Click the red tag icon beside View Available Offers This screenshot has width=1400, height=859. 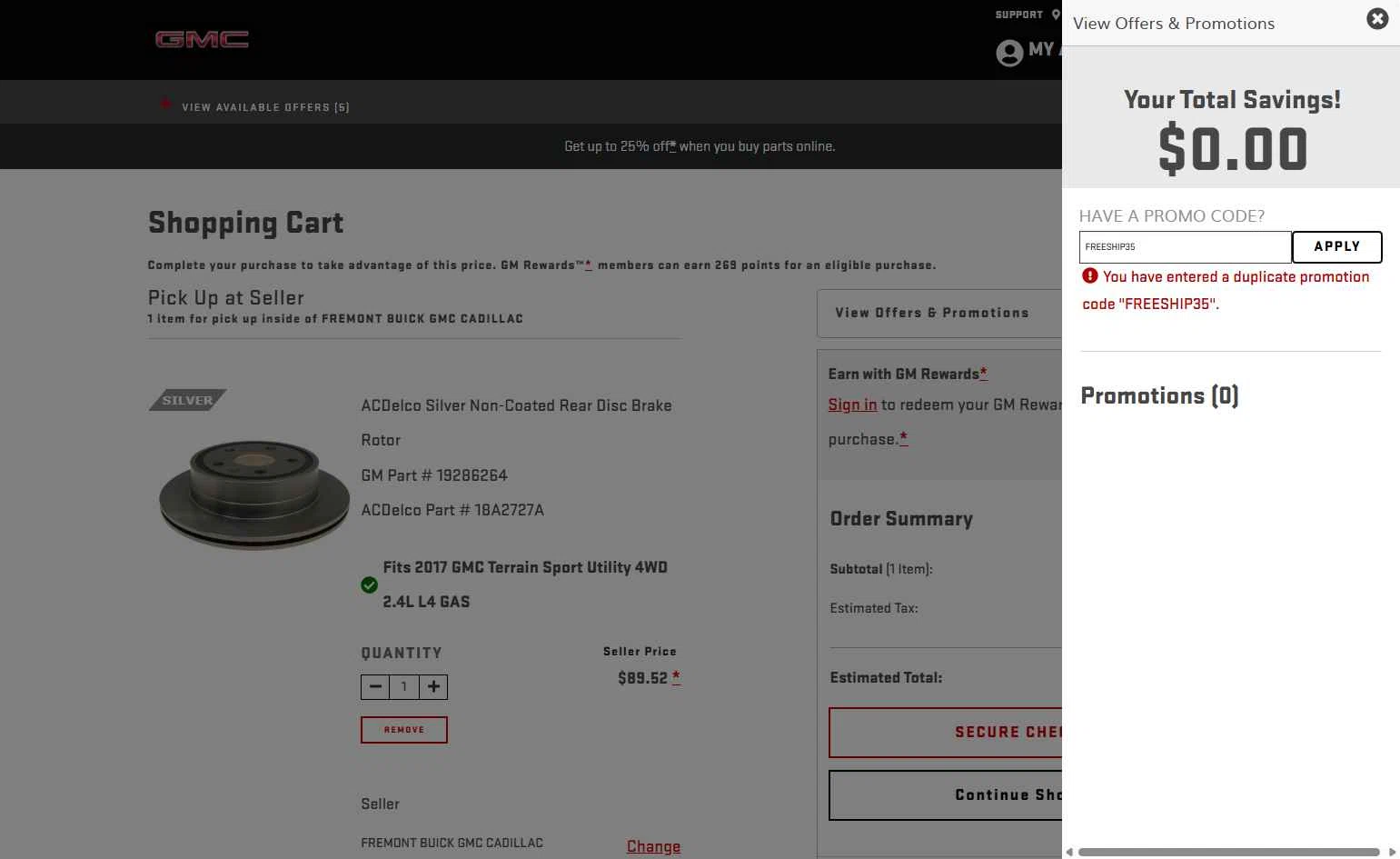pyautogui.click(x=165, y=105)
